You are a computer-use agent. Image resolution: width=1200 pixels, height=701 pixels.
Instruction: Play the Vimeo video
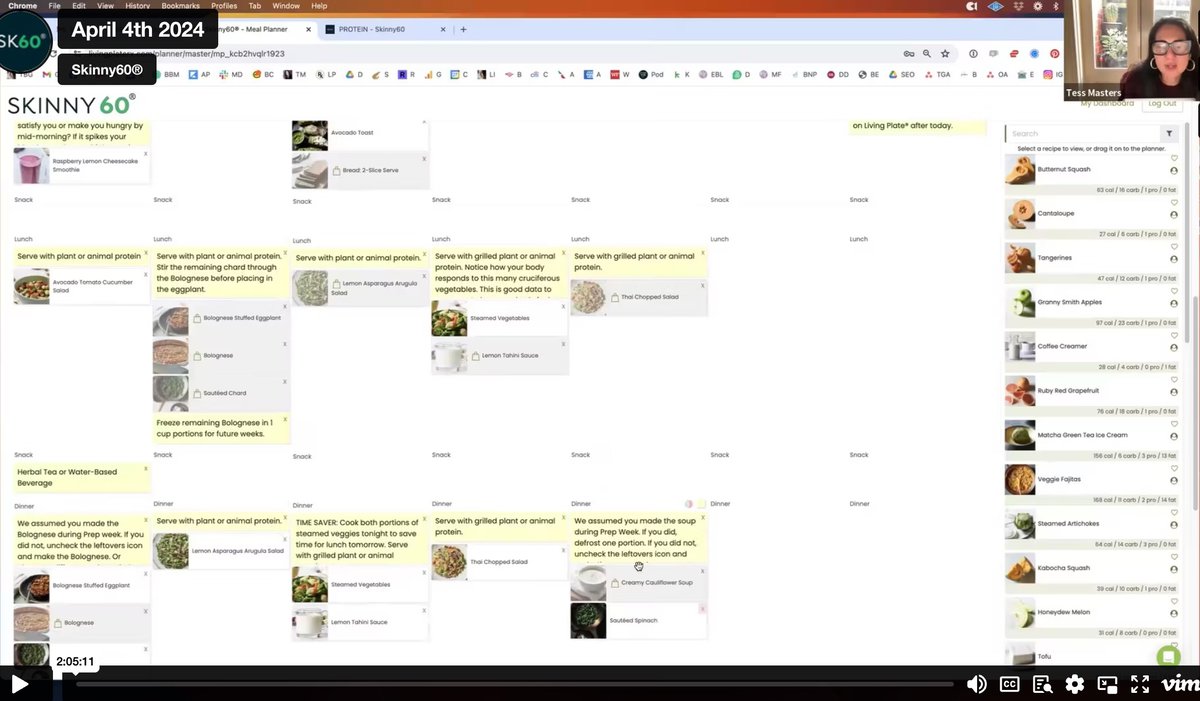click(x=19, y=685)
